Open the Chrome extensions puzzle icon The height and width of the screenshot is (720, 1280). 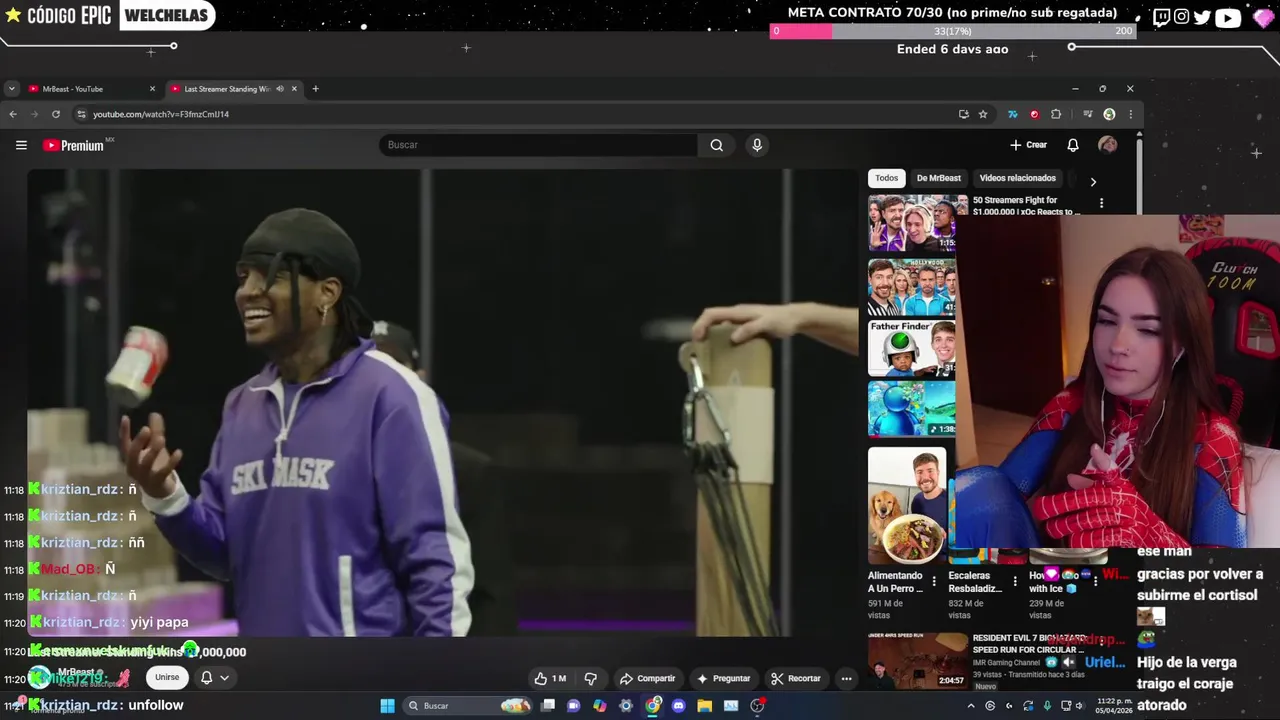(x=1056, y=114)
